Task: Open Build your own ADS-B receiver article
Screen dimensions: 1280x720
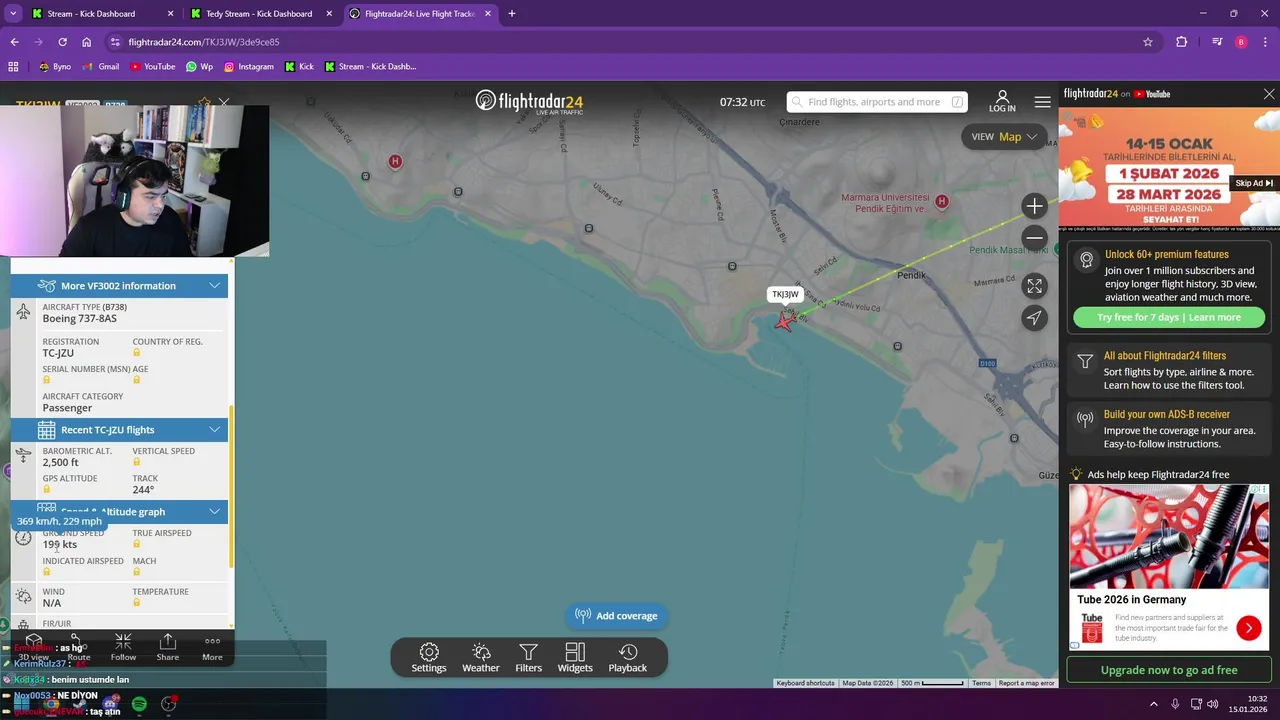Action: [1170, 429]
